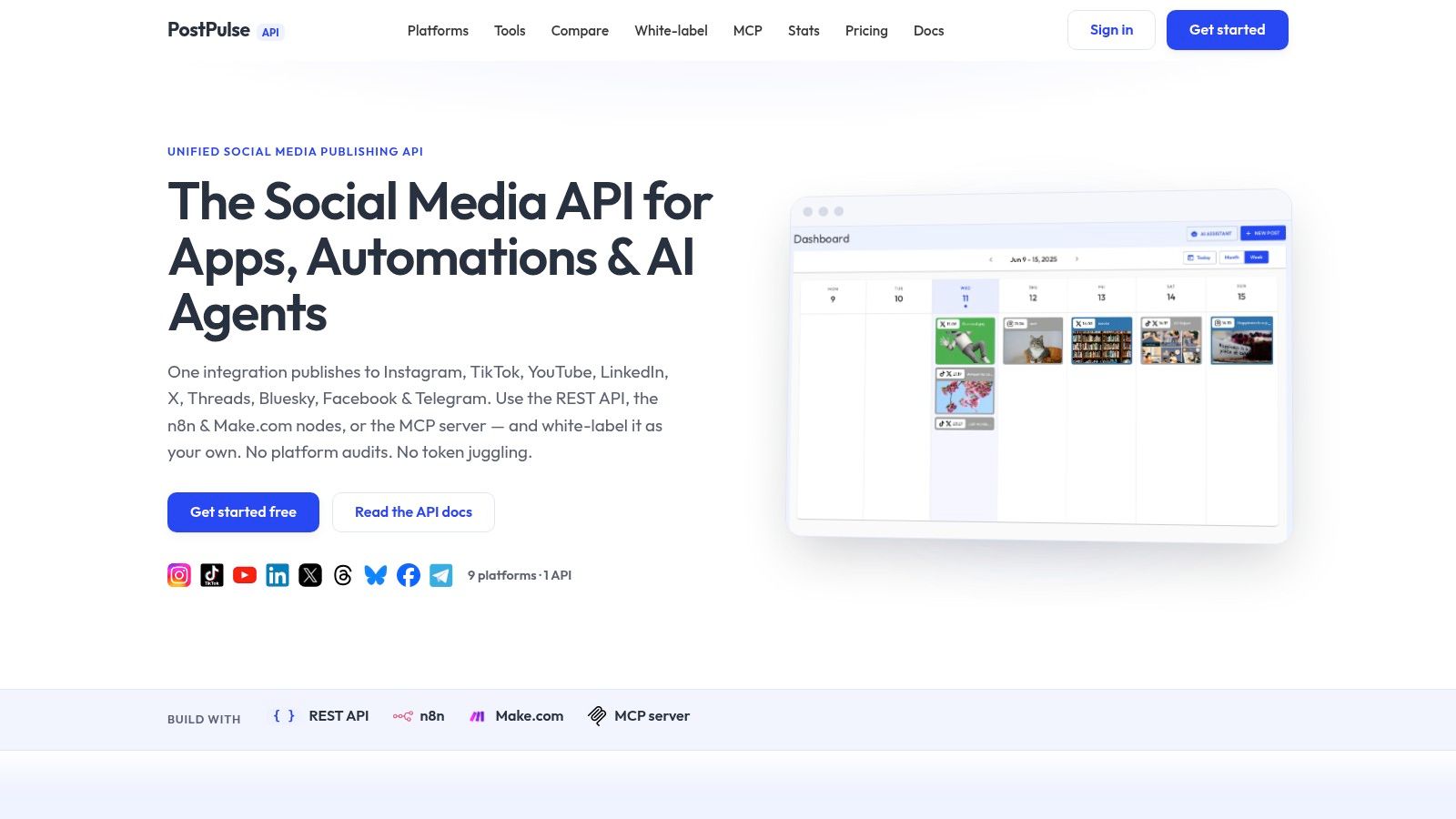Click the n8n node icon

coord(402,716)
